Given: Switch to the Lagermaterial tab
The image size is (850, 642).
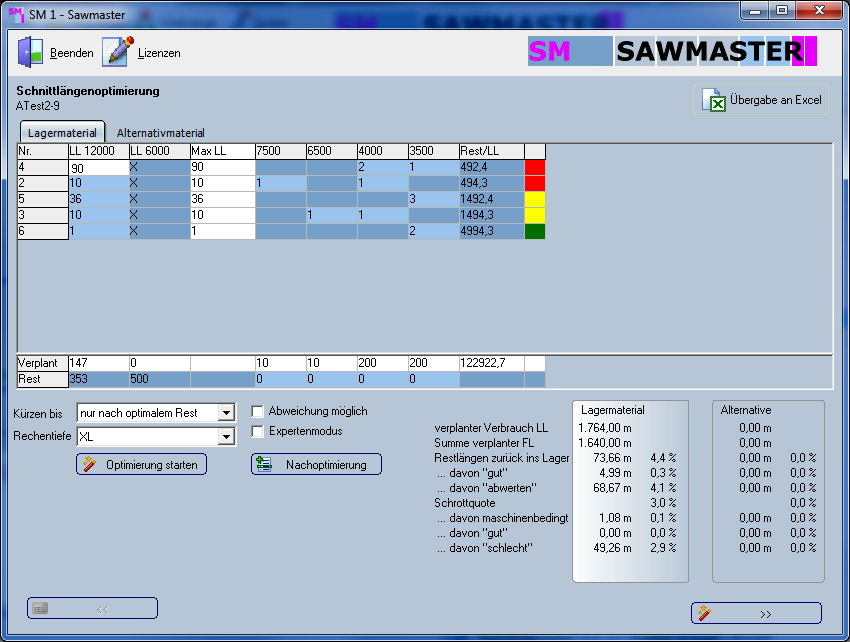Looking at the screenshot, I should pyautogui.click(x=62, y=133).
